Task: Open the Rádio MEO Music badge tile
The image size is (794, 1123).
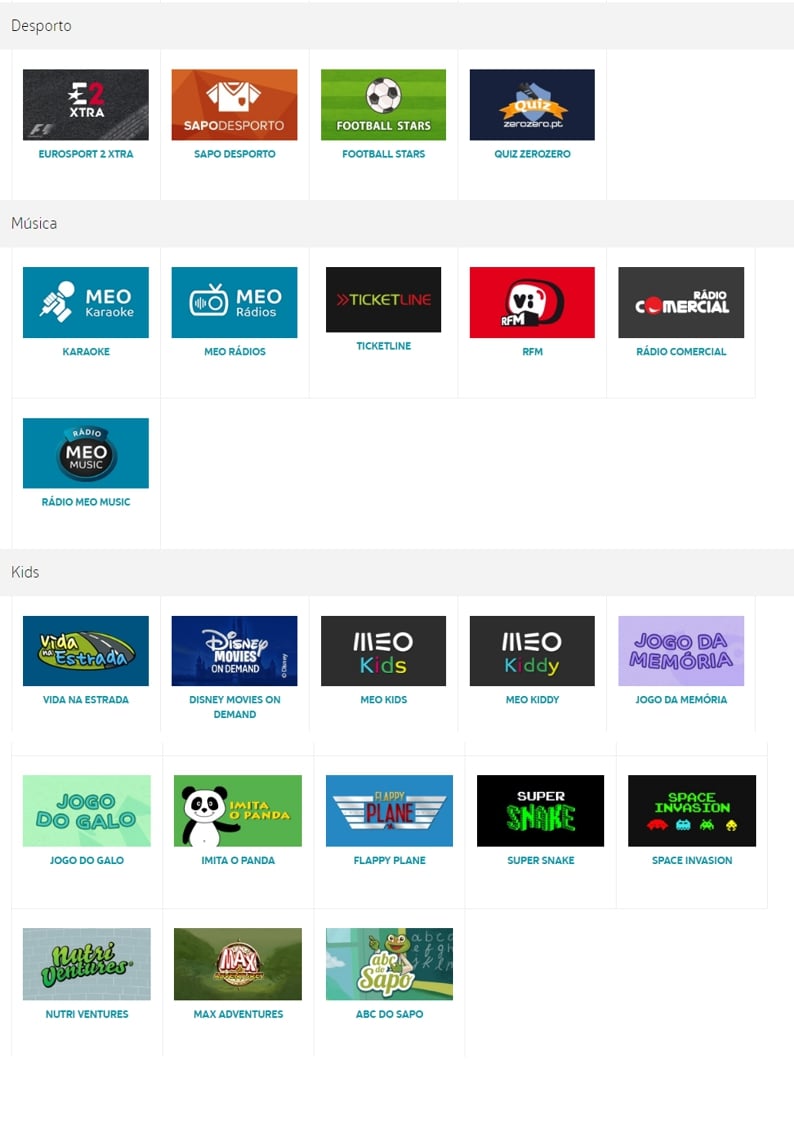Action: click(86, 453)
